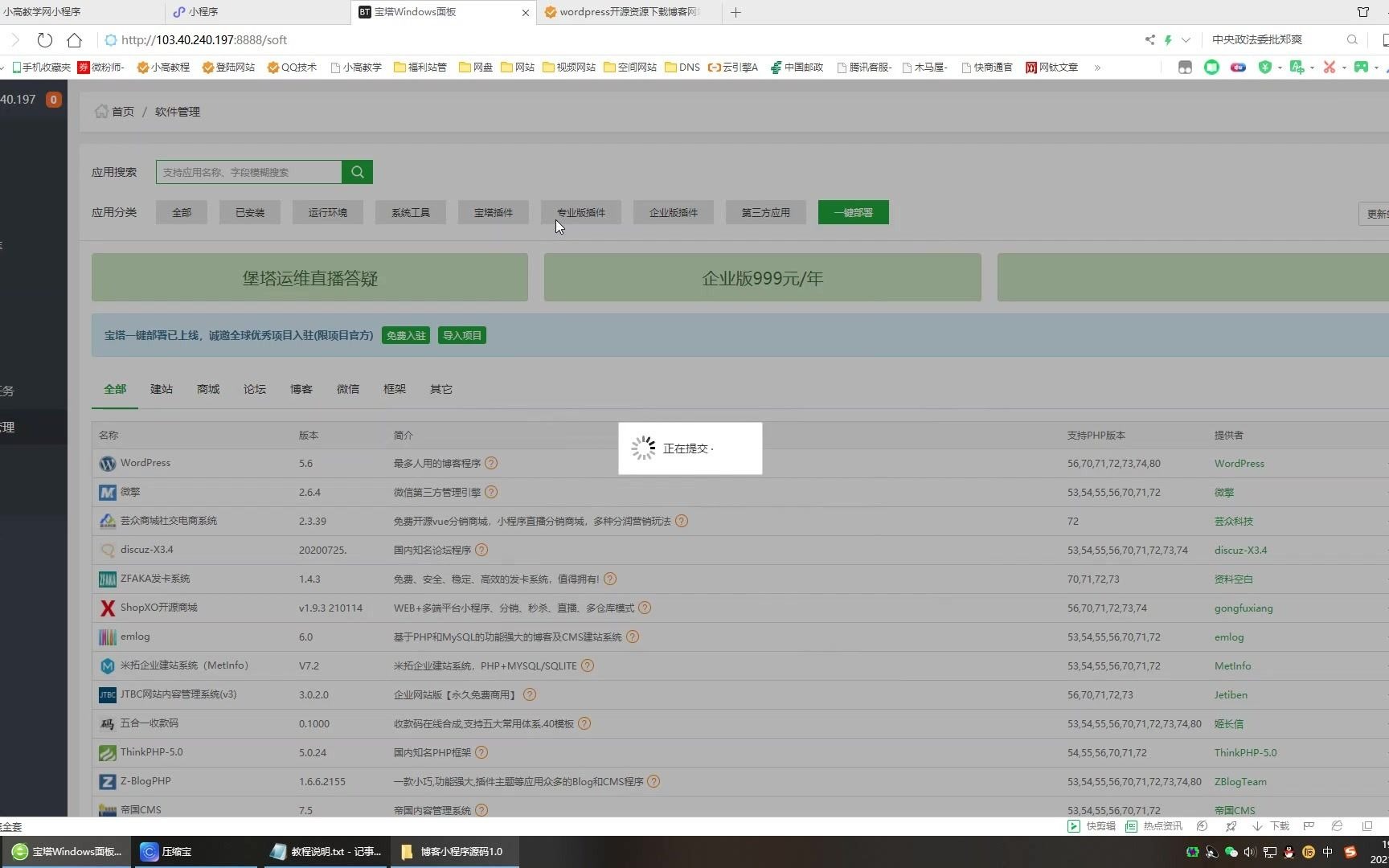
Task: Open the ZBlogTeam provider link
Action: (x=1240, y=781)
